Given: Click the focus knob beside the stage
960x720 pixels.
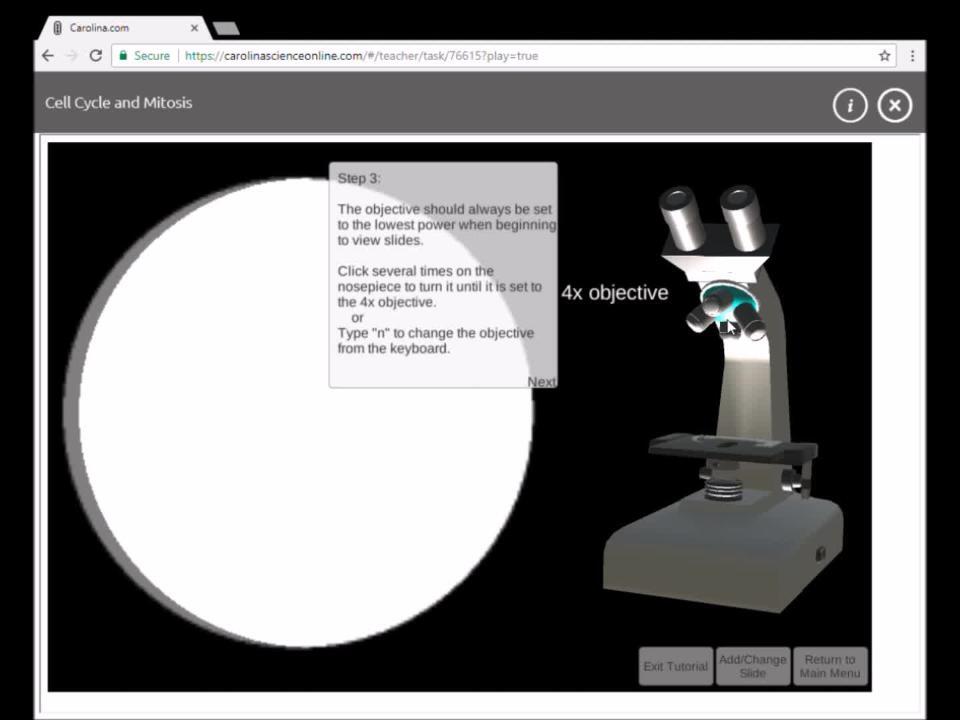Looking at the screenshot, I should pyautogui.click(x=793, y=478).
